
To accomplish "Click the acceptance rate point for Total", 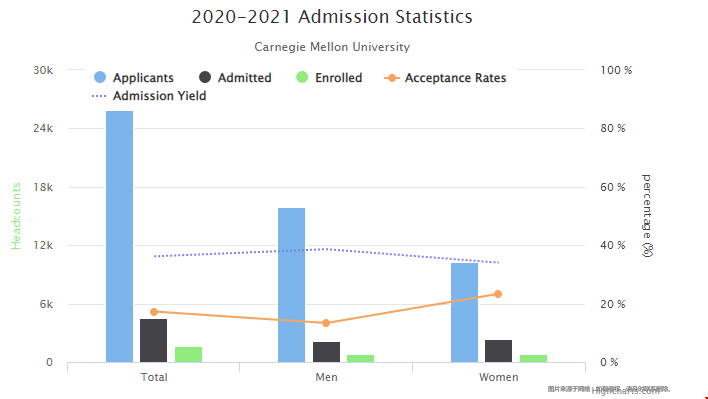I will (154, 312).
